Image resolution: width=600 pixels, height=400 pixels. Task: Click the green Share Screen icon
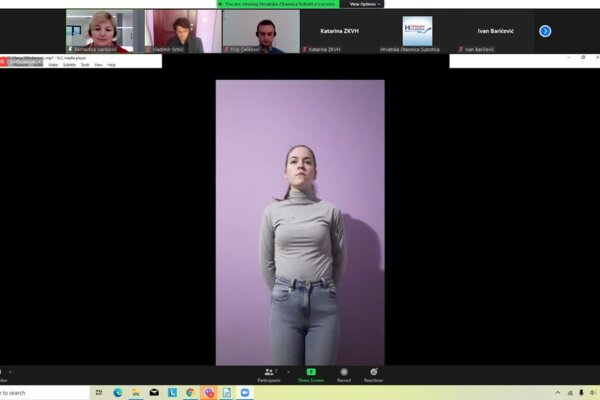pos(311,374)
